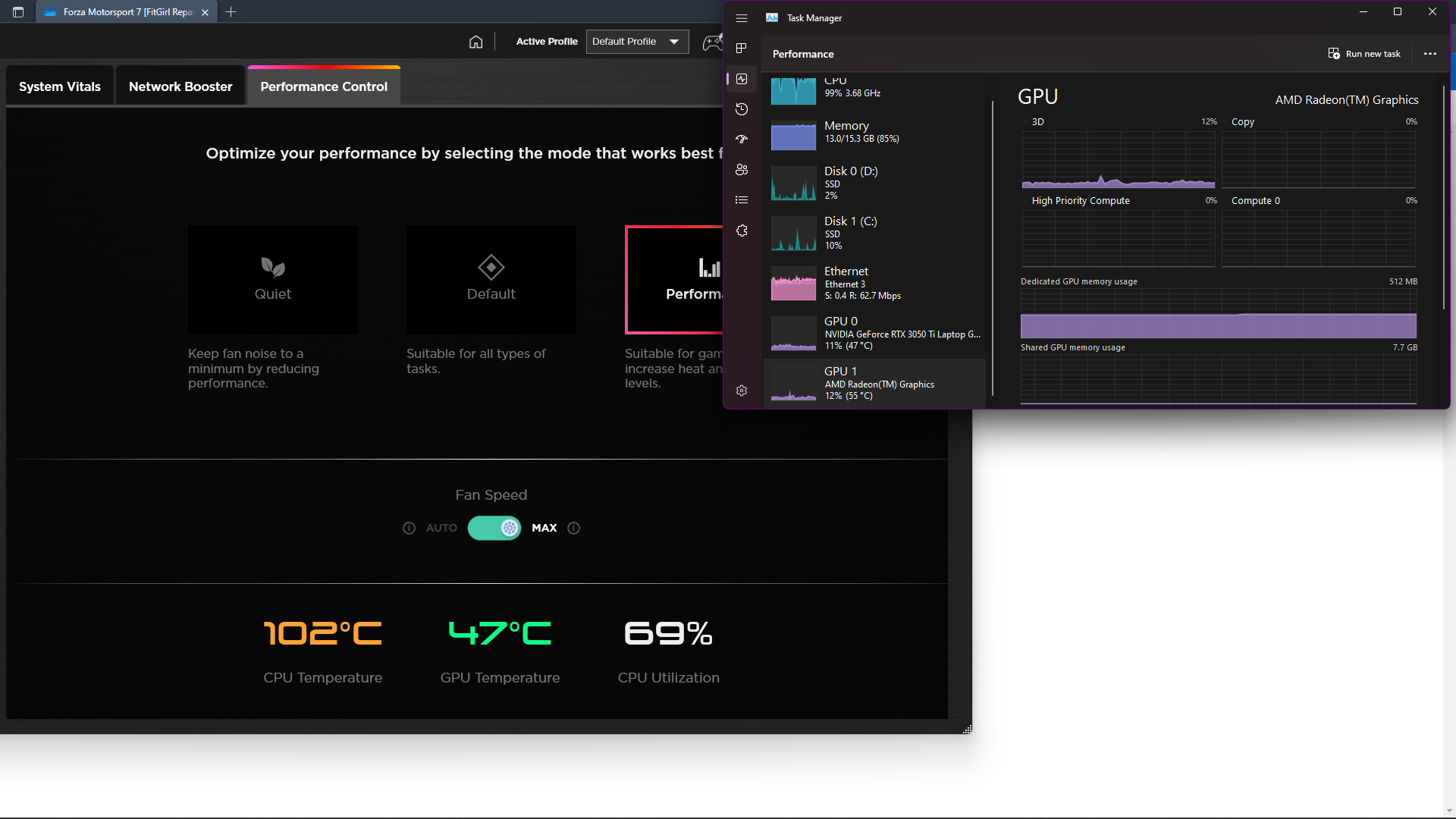
Task: Toggle the Fan Speed AUTO/MAX switch
Action: (x=494, y=528)
